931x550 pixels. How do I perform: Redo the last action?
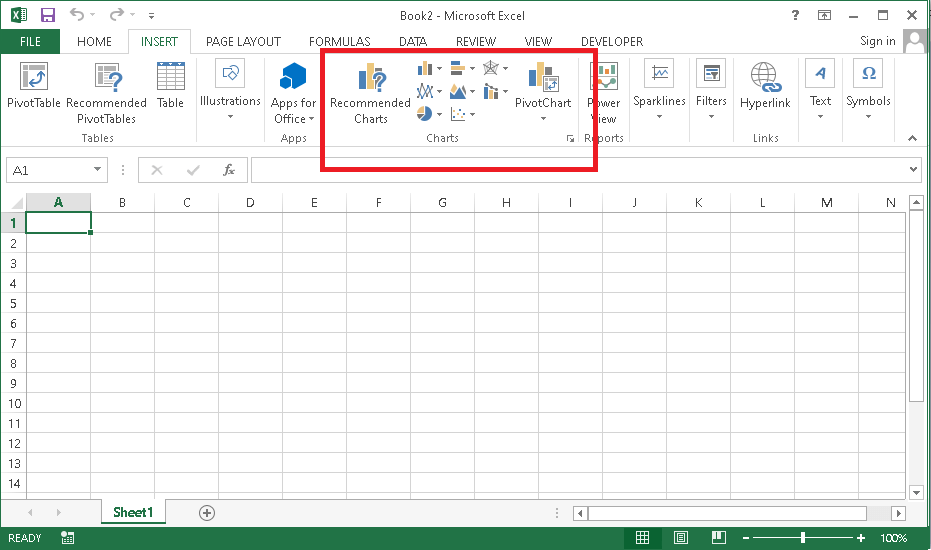point(117,14)
